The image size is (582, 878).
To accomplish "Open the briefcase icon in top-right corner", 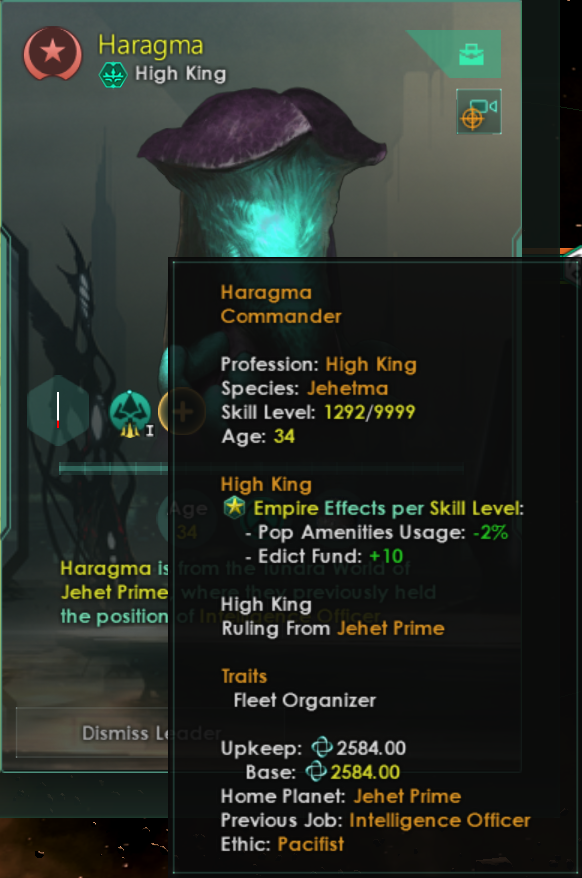I will click(x=471, y=54).
